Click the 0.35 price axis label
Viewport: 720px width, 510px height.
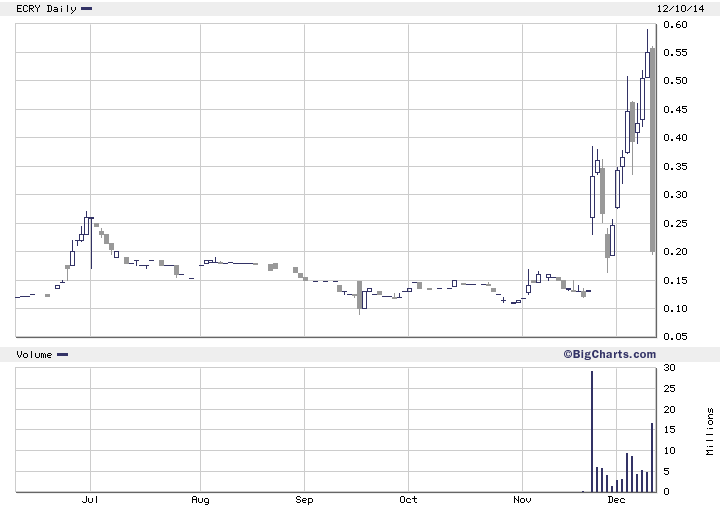[x=675, y=166]
